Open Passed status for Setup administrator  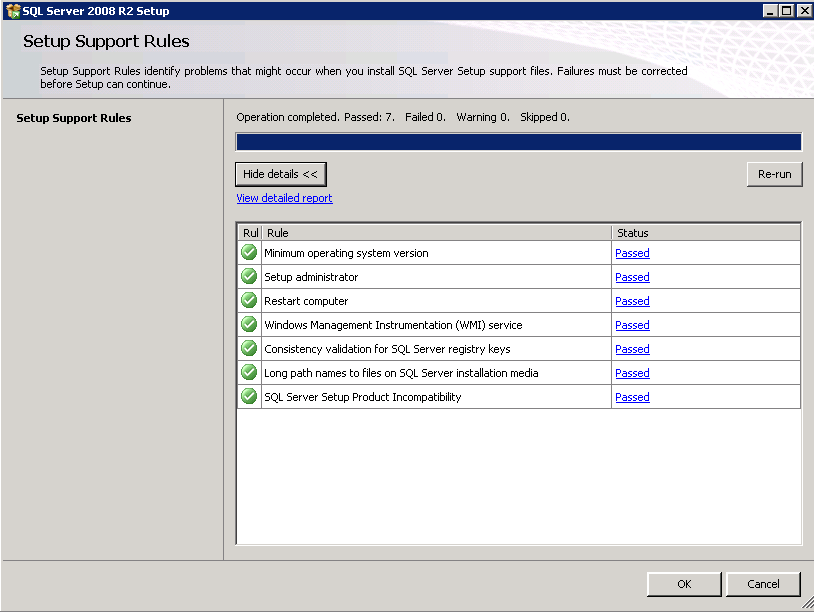(632, 277)
